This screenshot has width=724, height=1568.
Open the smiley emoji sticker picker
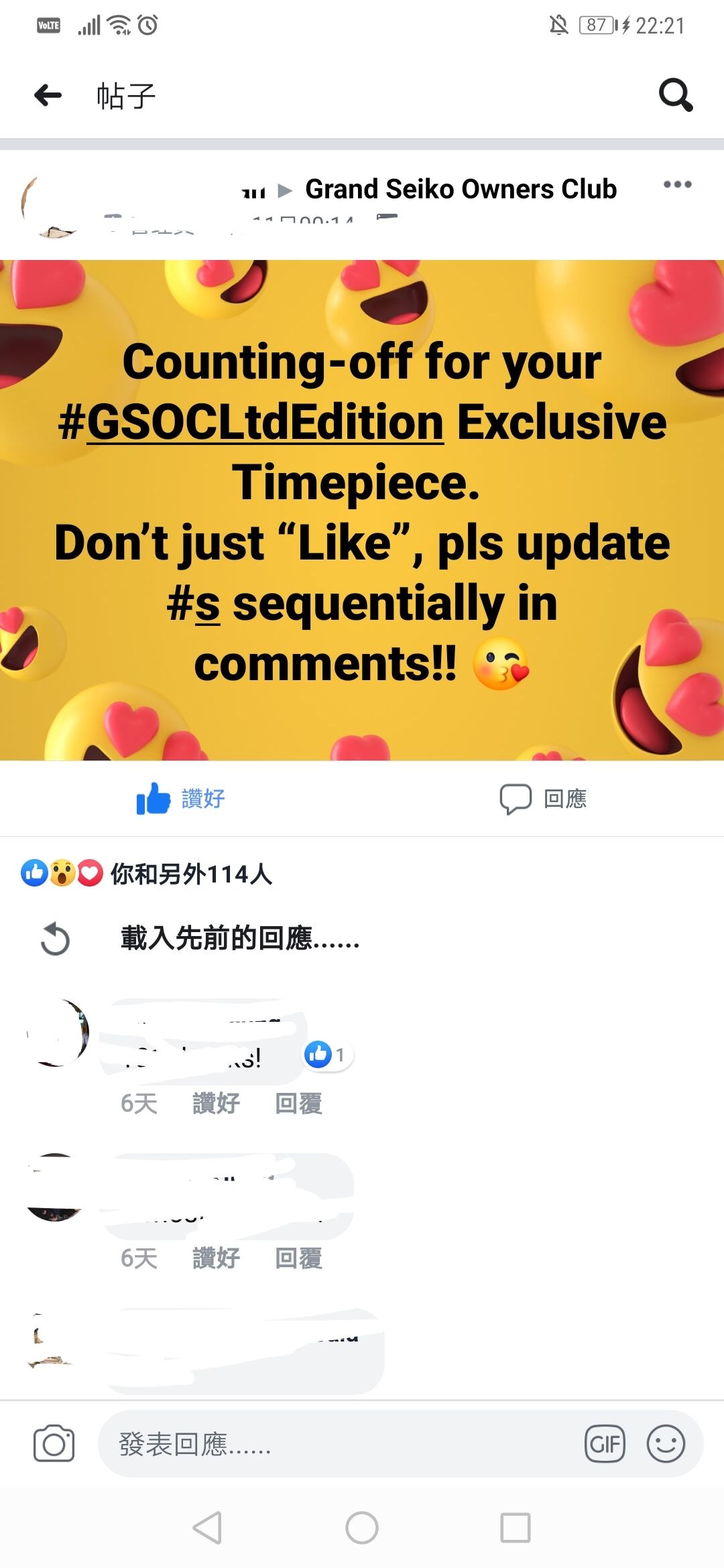point(666,1443)
